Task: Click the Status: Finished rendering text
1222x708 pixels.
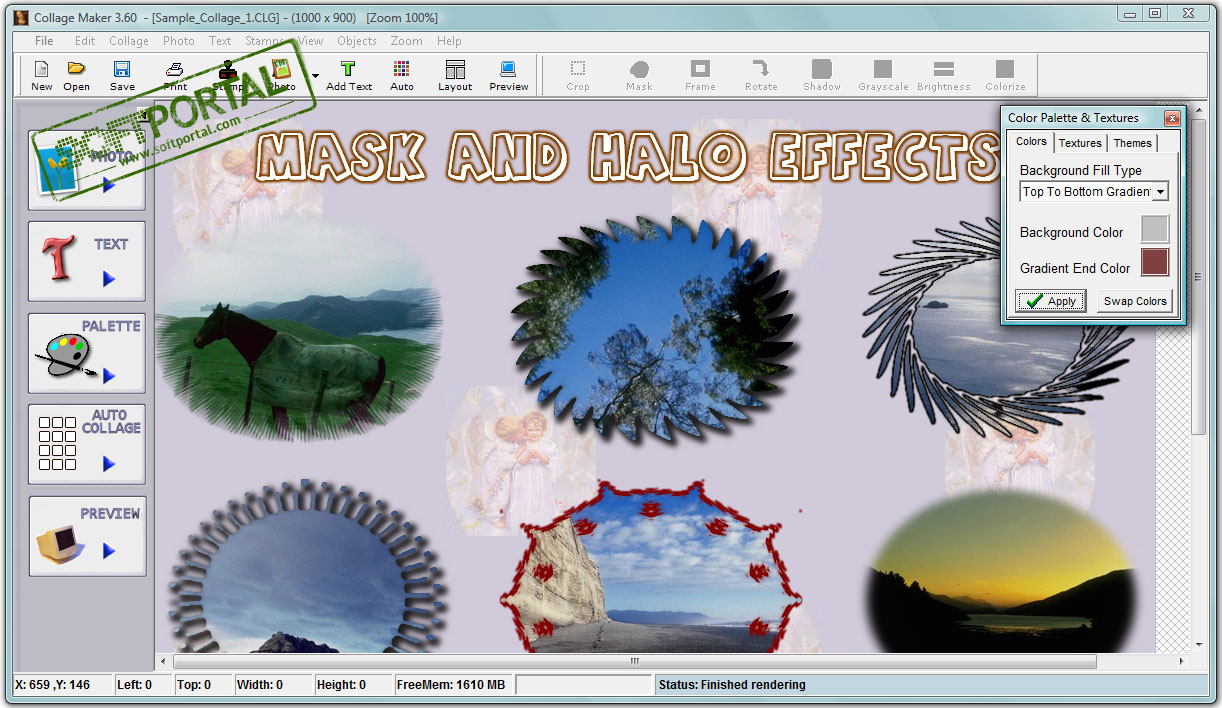Action: pyautogui.click(x=733, y=685)
